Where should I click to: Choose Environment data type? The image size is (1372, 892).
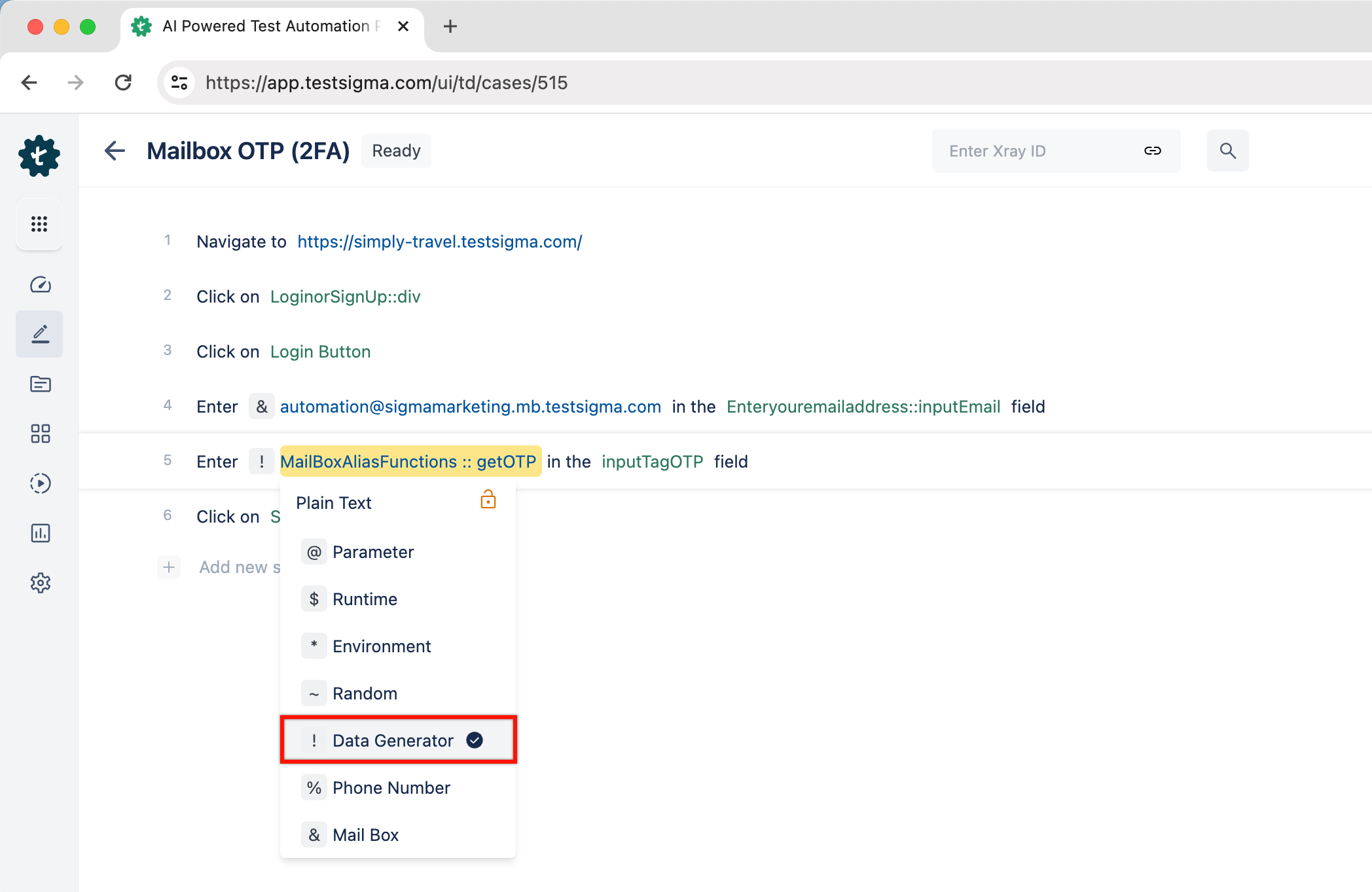(398, 646)
